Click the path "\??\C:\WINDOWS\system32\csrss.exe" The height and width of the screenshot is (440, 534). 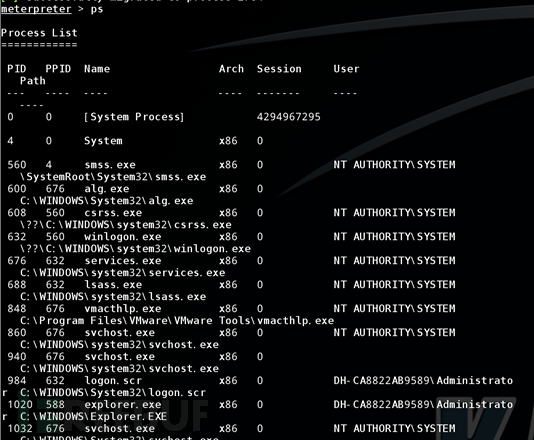[x=126, y=225]
